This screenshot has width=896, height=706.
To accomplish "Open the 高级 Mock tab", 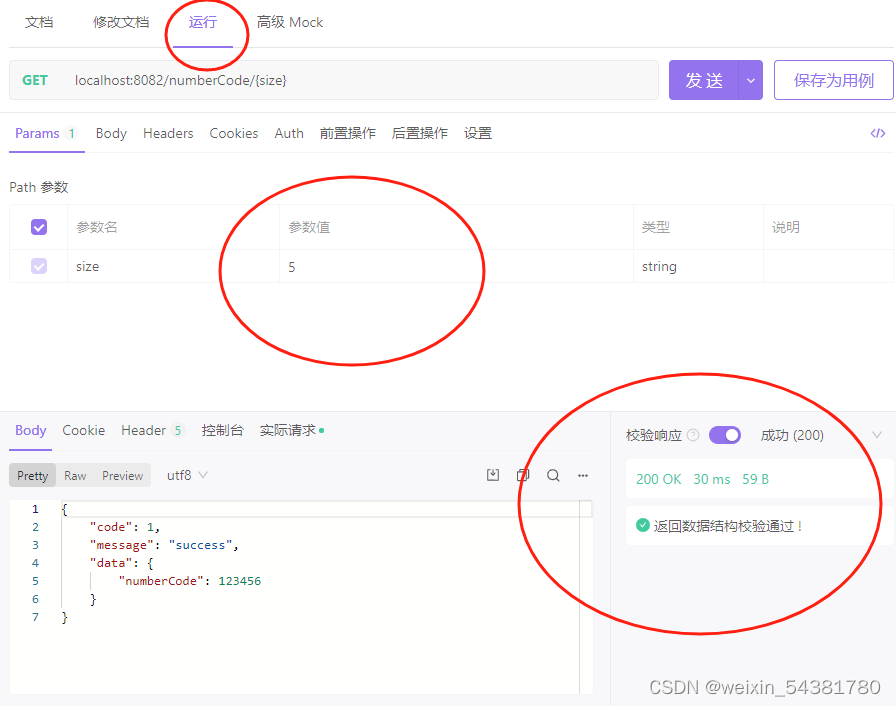I will click(290, 22).
